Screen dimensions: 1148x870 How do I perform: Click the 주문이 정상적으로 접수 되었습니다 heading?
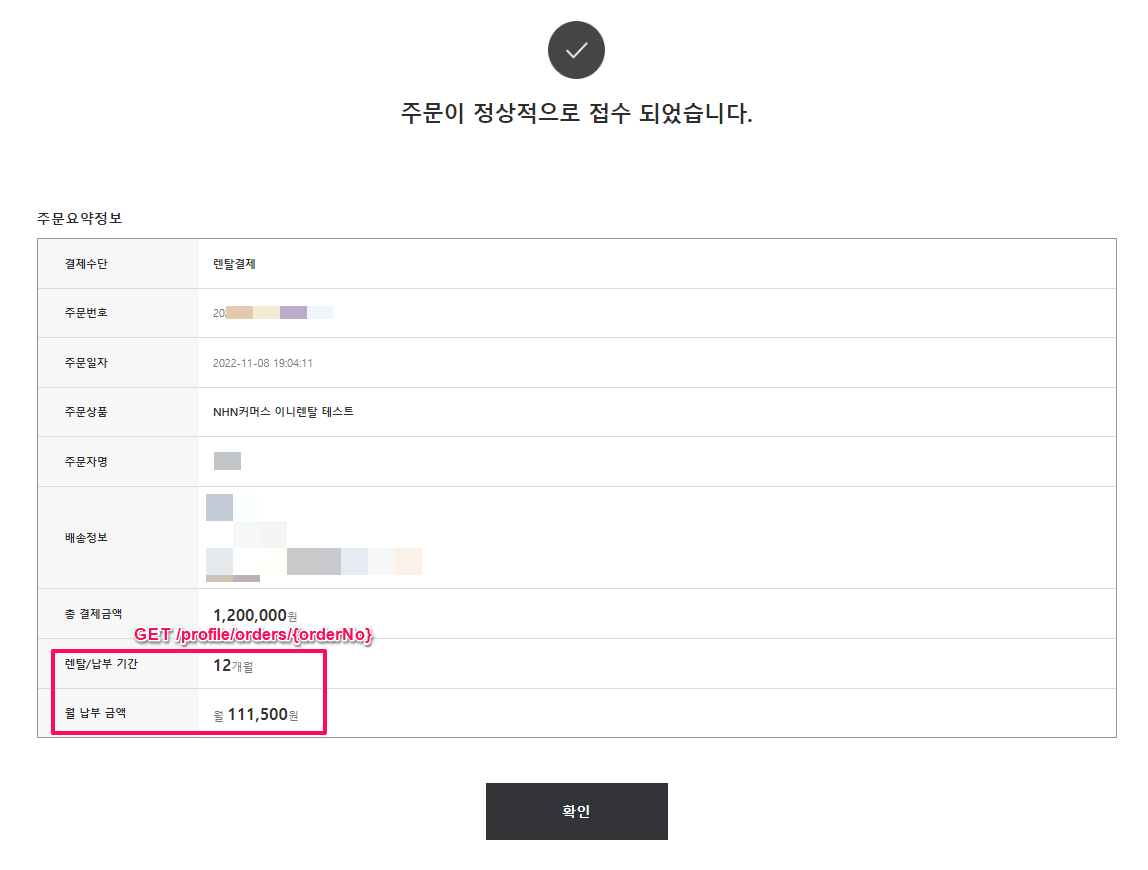coord(576,113)
